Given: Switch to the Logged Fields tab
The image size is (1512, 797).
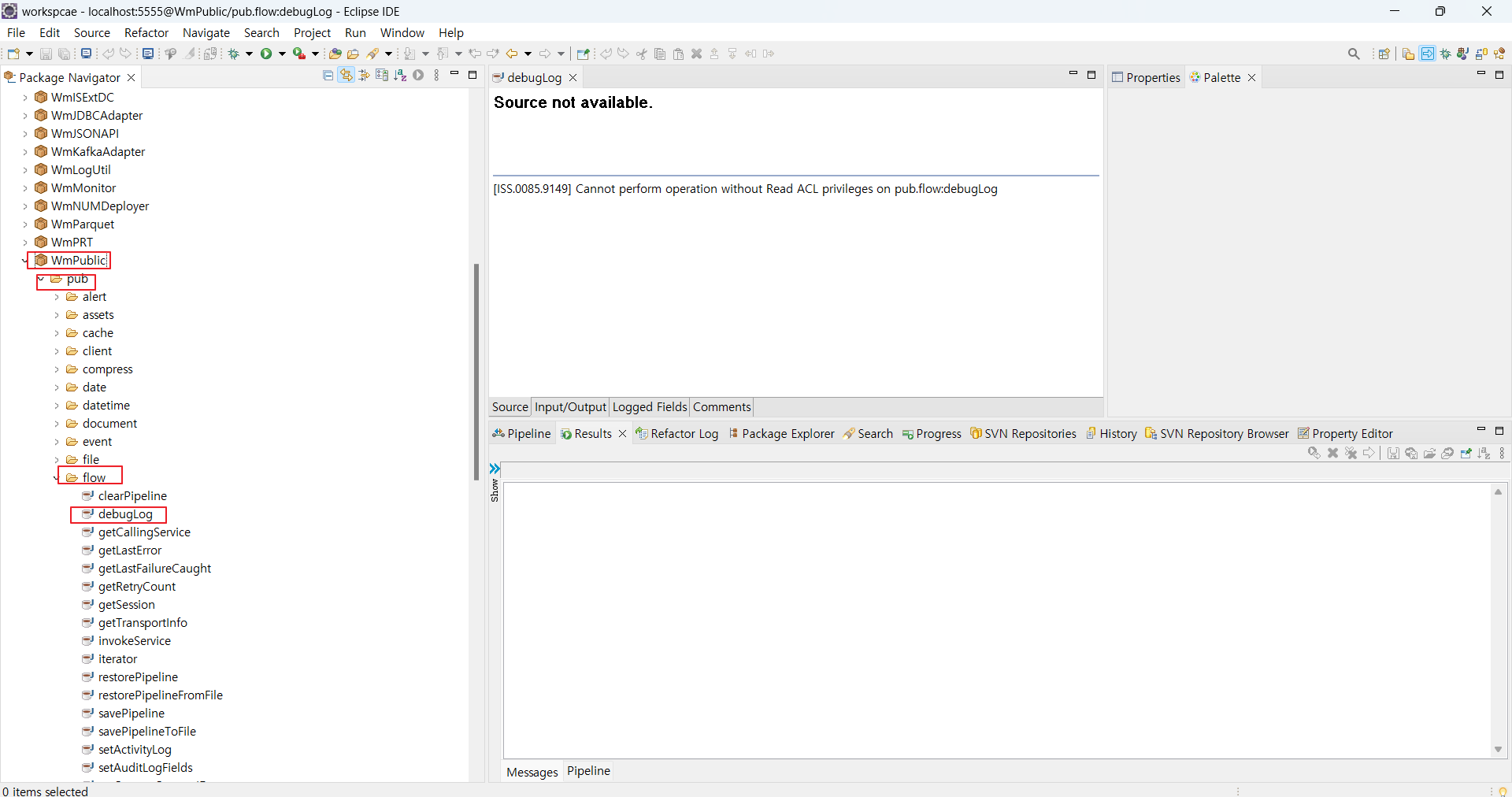Looking at the screenshot, I should pos(650,407).
